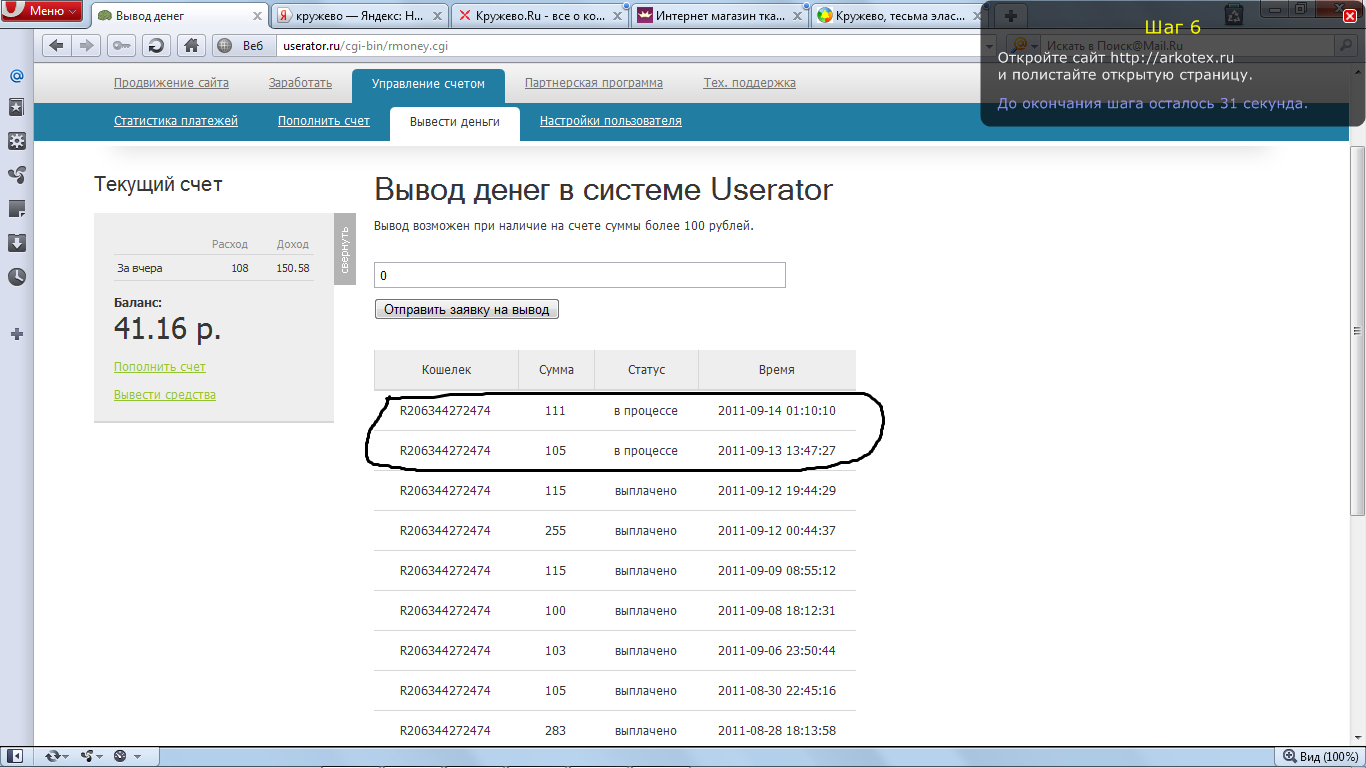Collapse the balance panel via свернуть

(345, 249)
